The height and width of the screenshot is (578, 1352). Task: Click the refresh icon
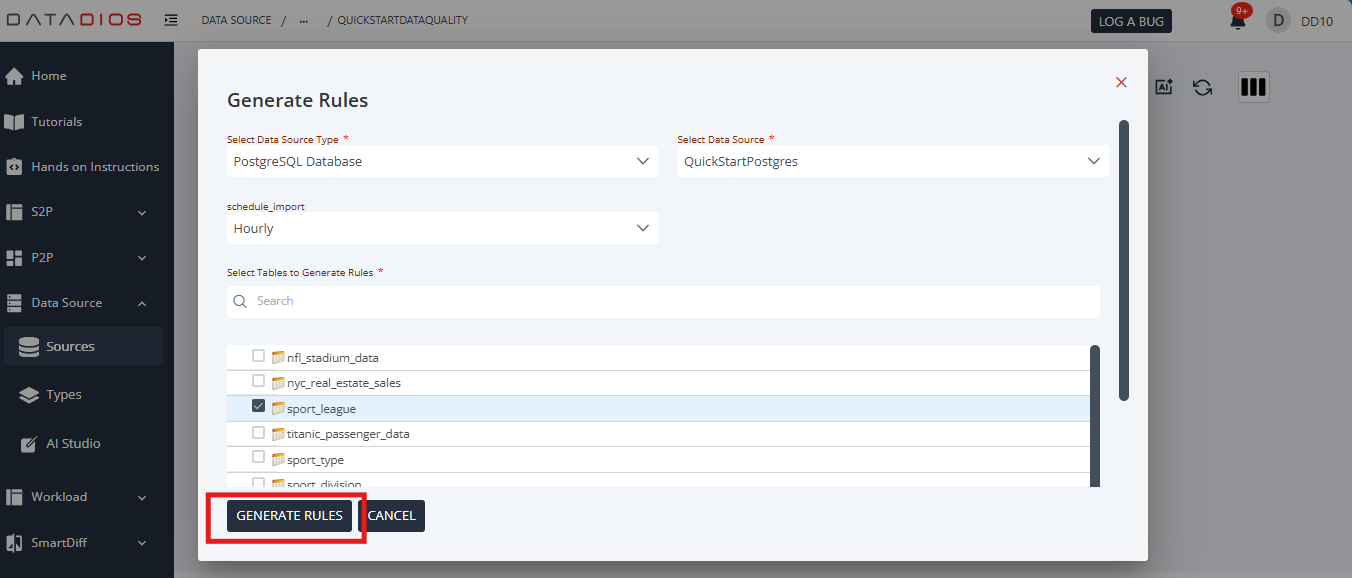pos(1202,87)
